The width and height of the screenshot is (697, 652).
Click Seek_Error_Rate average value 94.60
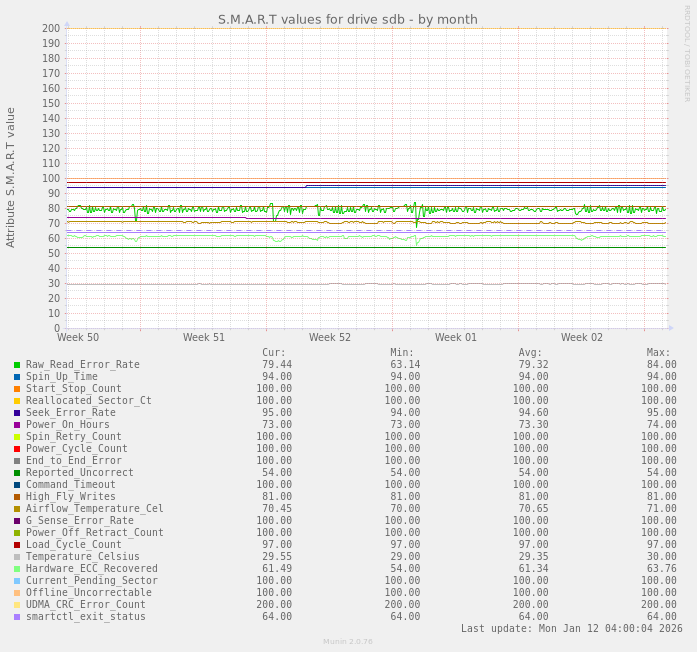click(533, 412)
